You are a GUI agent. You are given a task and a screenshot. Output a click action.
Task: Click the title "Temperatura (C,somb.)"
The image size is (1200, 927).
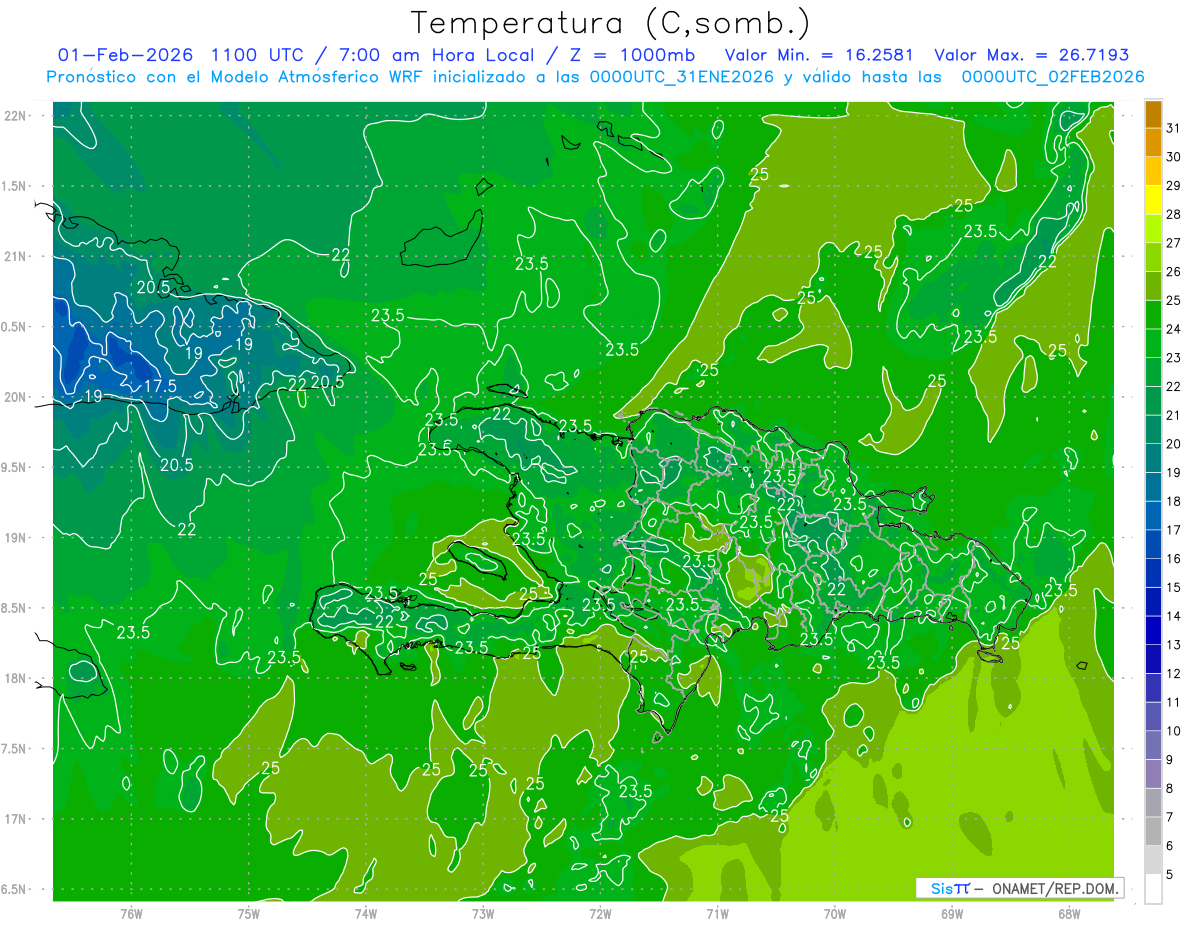pos(610,22)
